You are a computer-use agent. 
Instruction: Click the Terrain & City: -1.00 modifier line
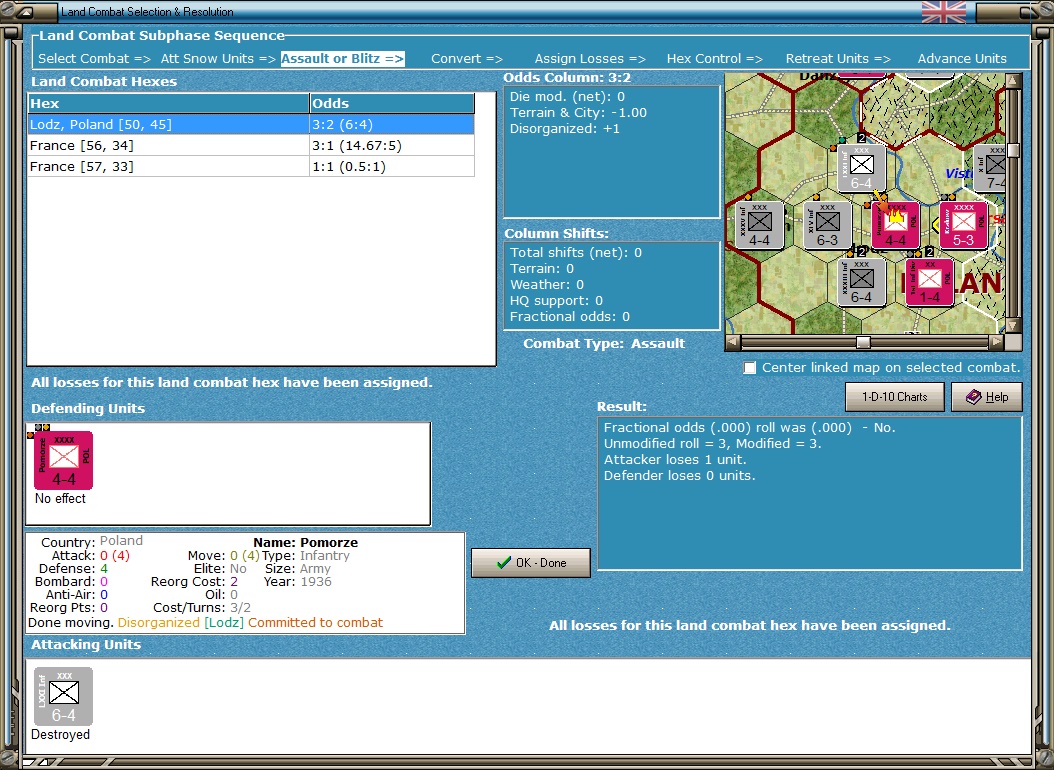578,113
